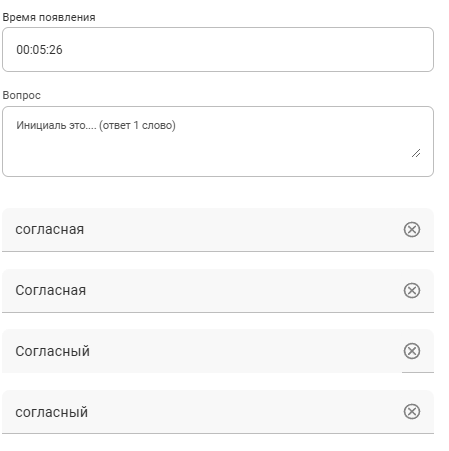Clear the lowercase 'согласный' answer using X icon
The width and height of the screenshot is (449, 451).
click(x=412, y=412)
